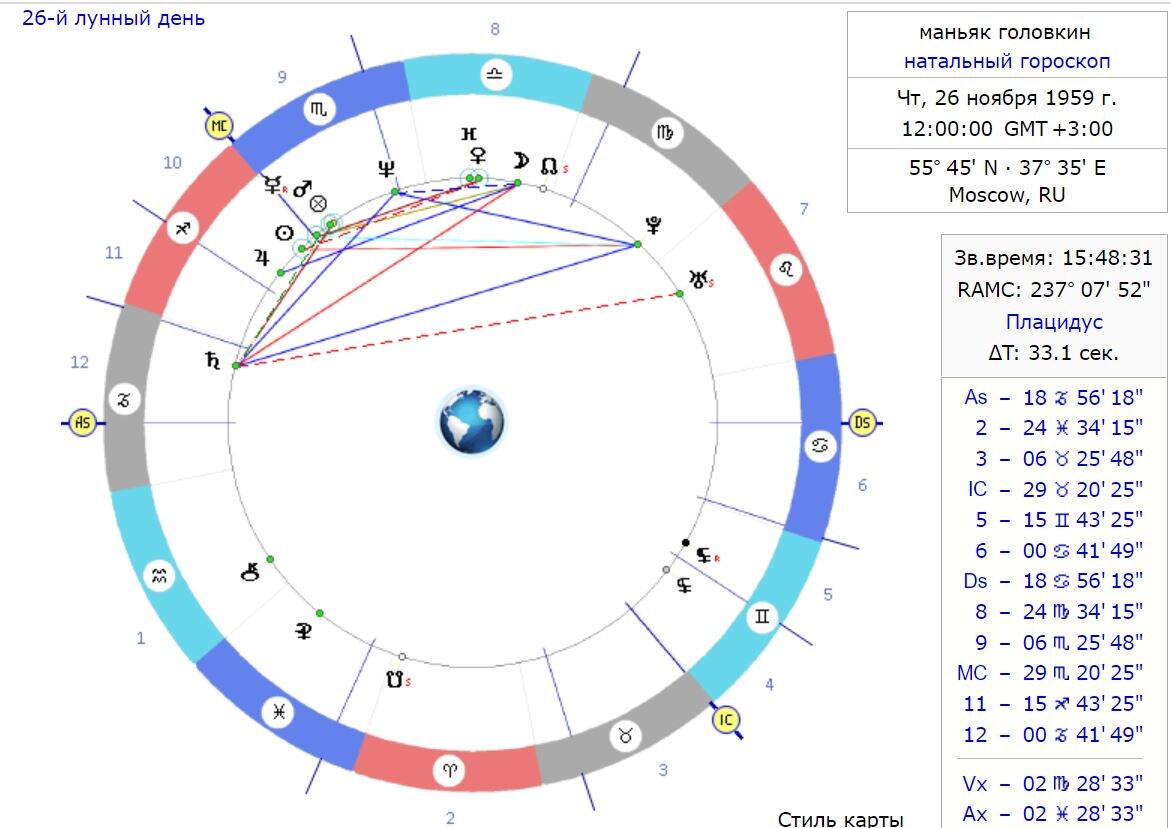Screen dimensions: 1171x828
Task: Select the Leo sign on the zodiac ring
Action: (786, 270)
